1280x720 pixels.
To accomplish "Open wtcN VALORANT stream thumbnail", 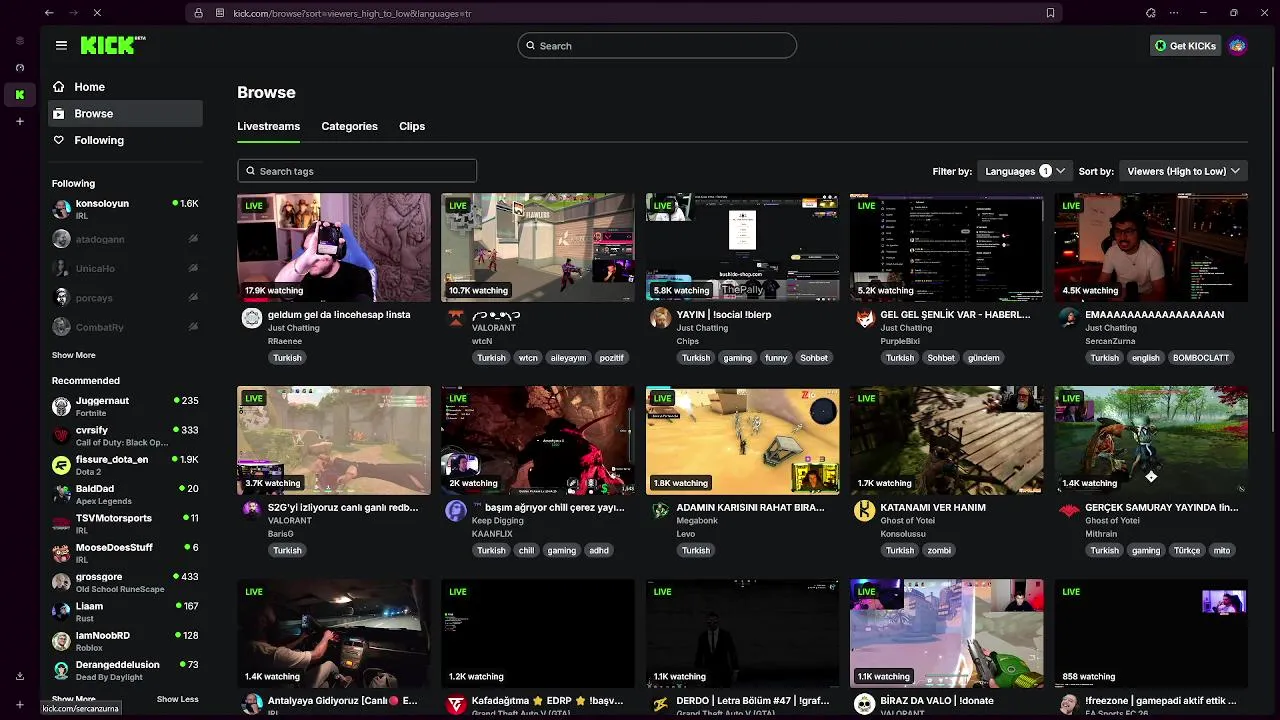I will coord(538,247).
